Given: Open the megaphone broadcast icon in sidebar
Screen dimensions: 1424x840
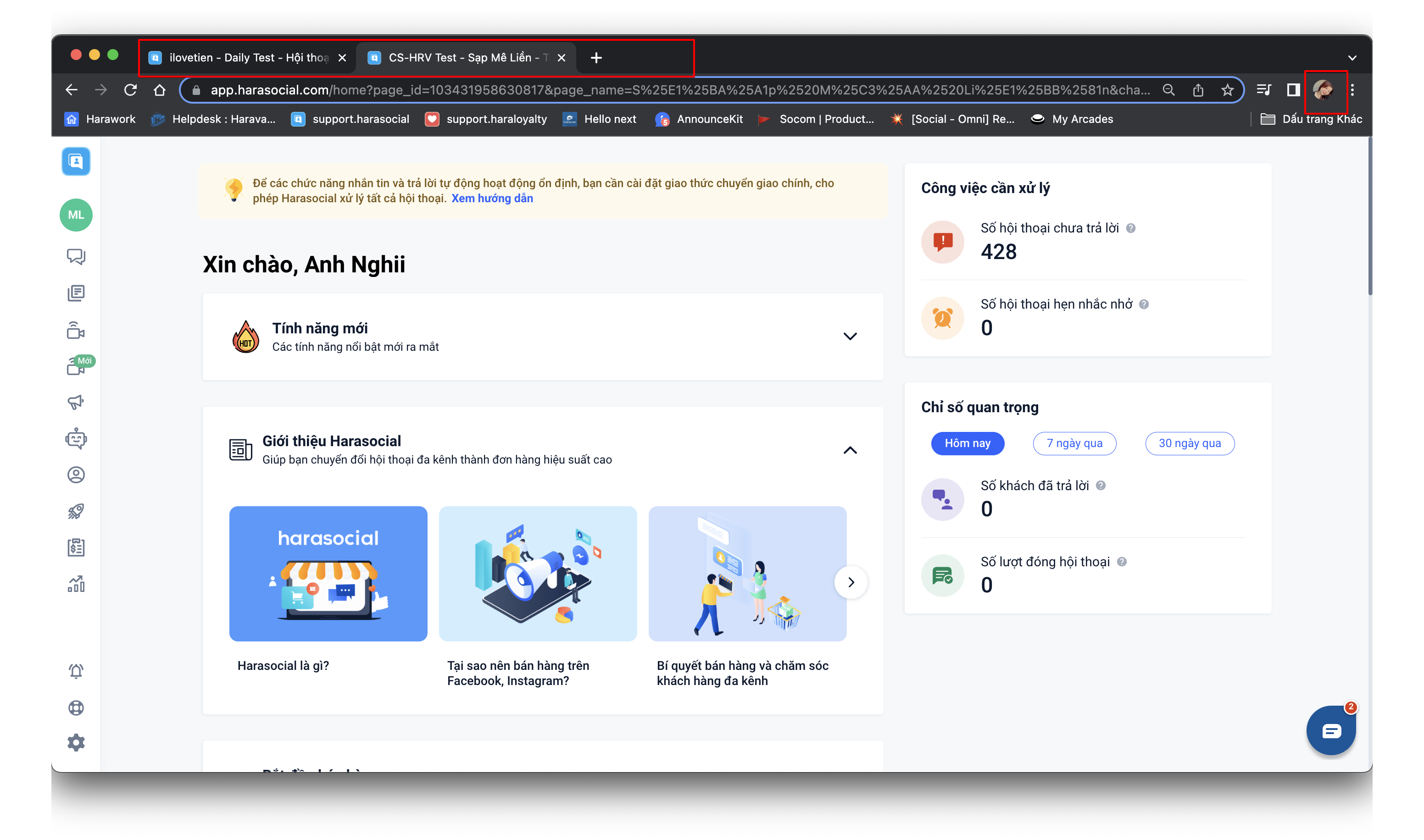Looking at the screenshot, I should click(x=76, y=402).
